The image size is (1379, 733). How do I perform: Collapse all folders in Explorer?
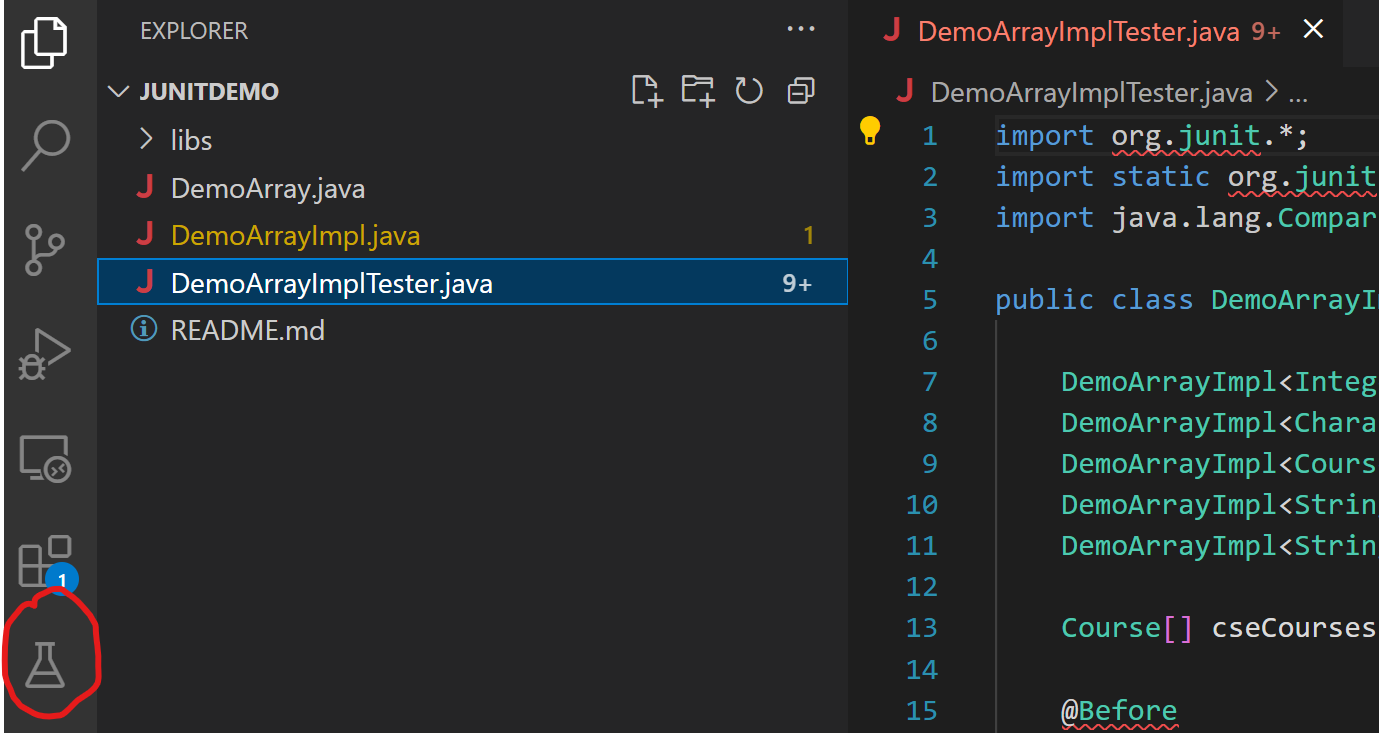[x=800, y=90]
